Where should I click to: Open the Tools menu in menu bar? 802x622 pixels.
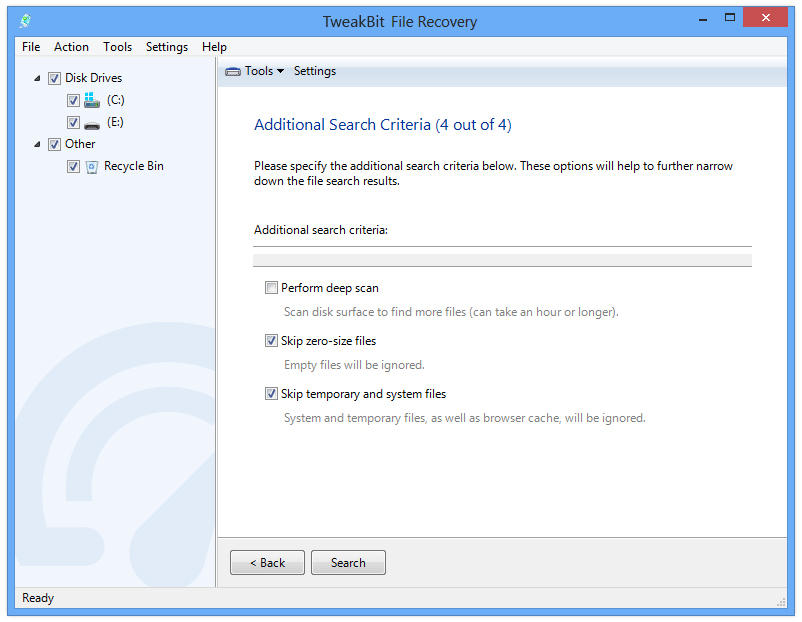(x=118, y=47)
